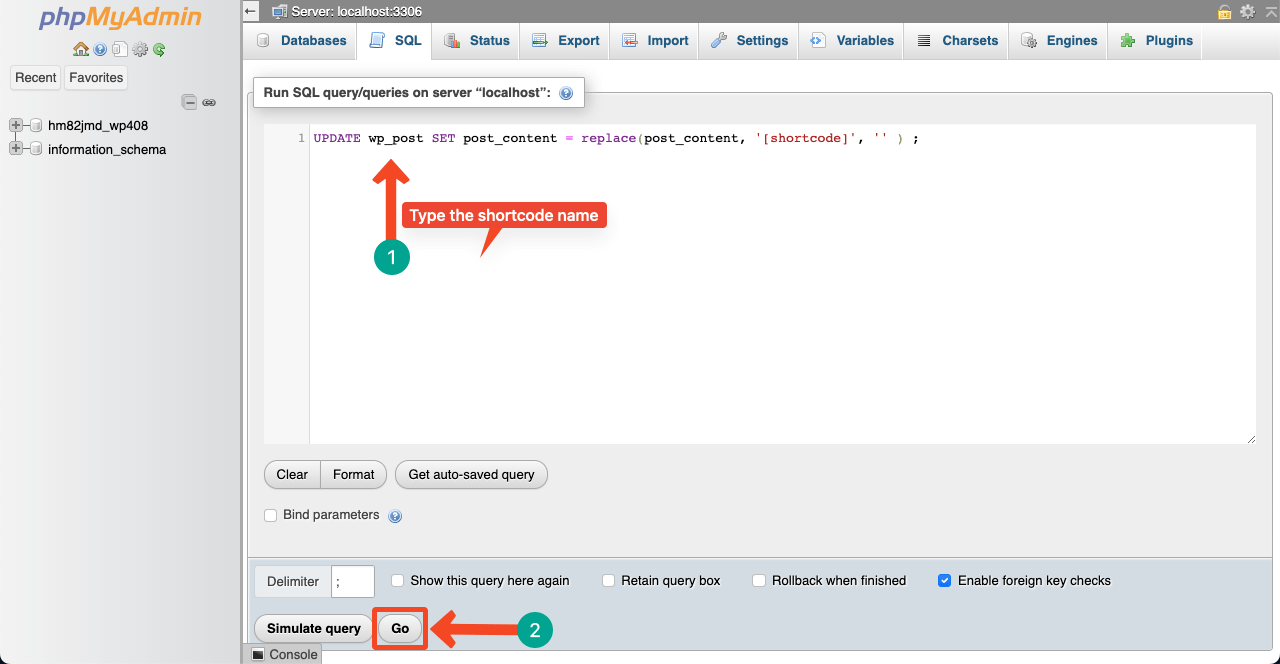Open the Charsets tab
Viewport: 1280px width, 664px height.
coord(957,41)
